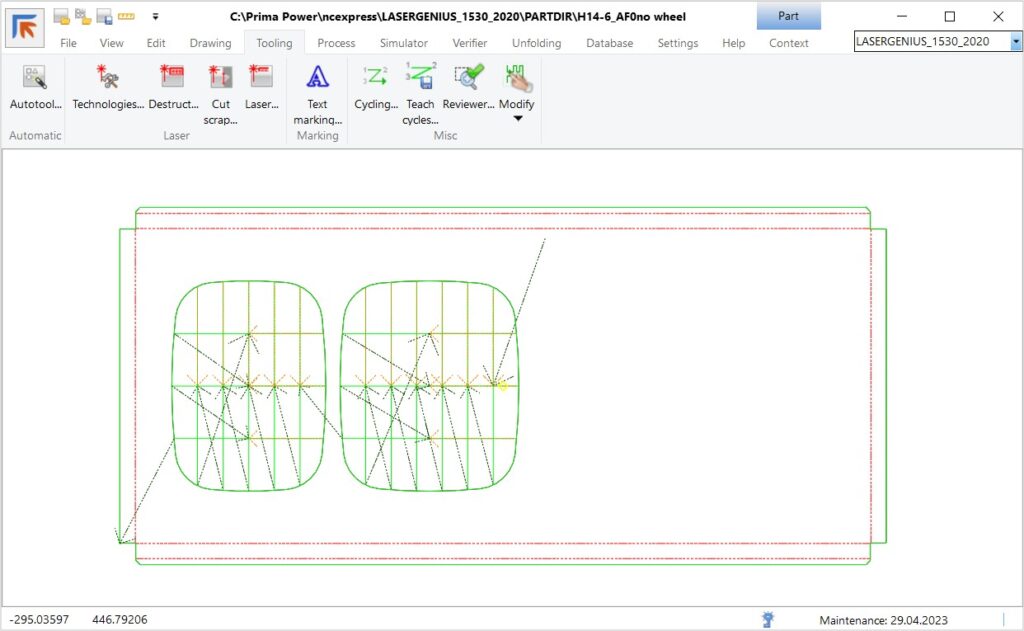Open the laser Technologies dialog
Image resolution: width=1024 pixels, height=631 pixels.
(108, 88)
